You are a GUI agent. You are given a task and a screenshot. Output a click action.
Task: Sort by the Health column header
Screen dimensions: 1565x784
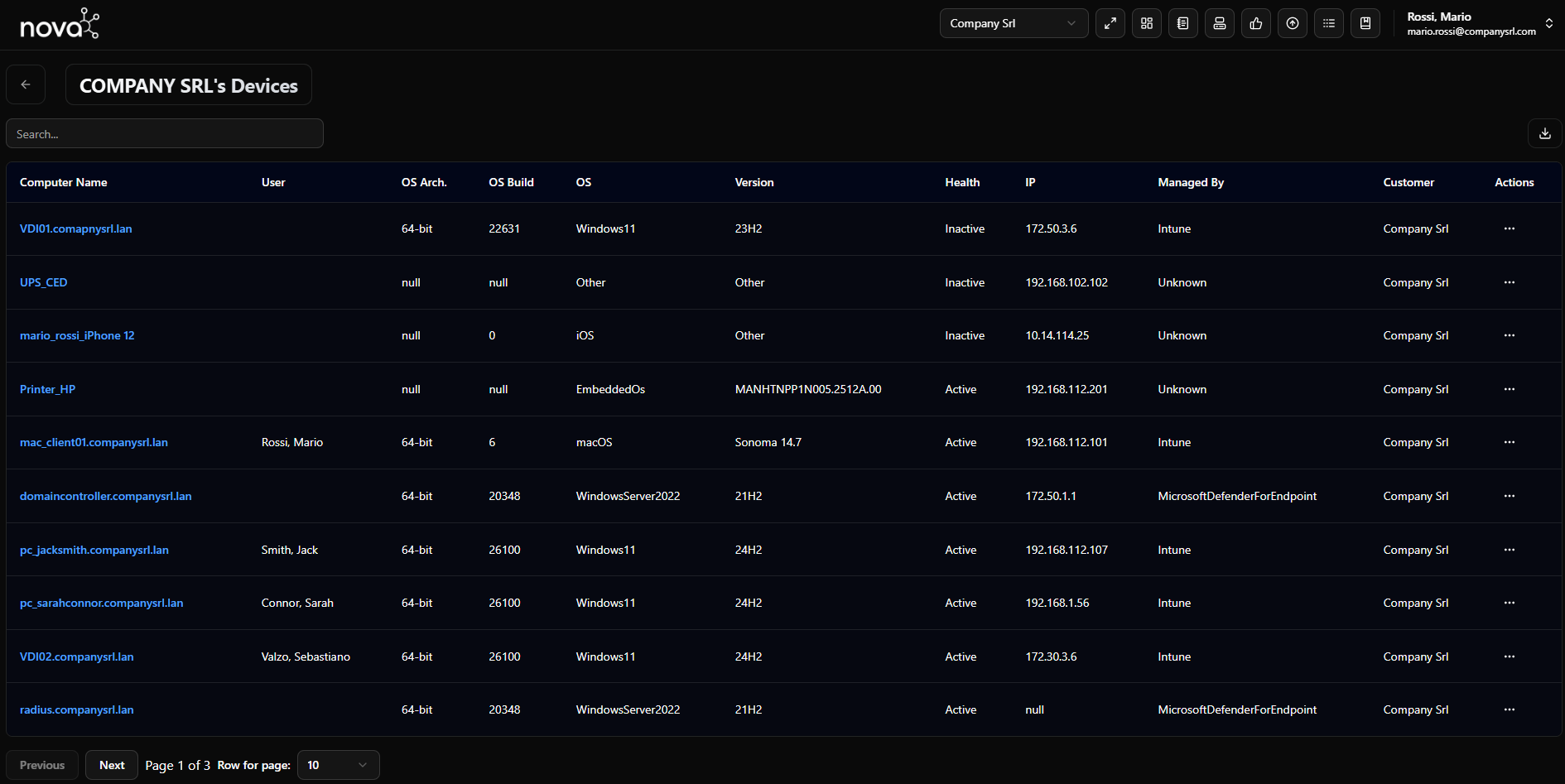[962, 182]
